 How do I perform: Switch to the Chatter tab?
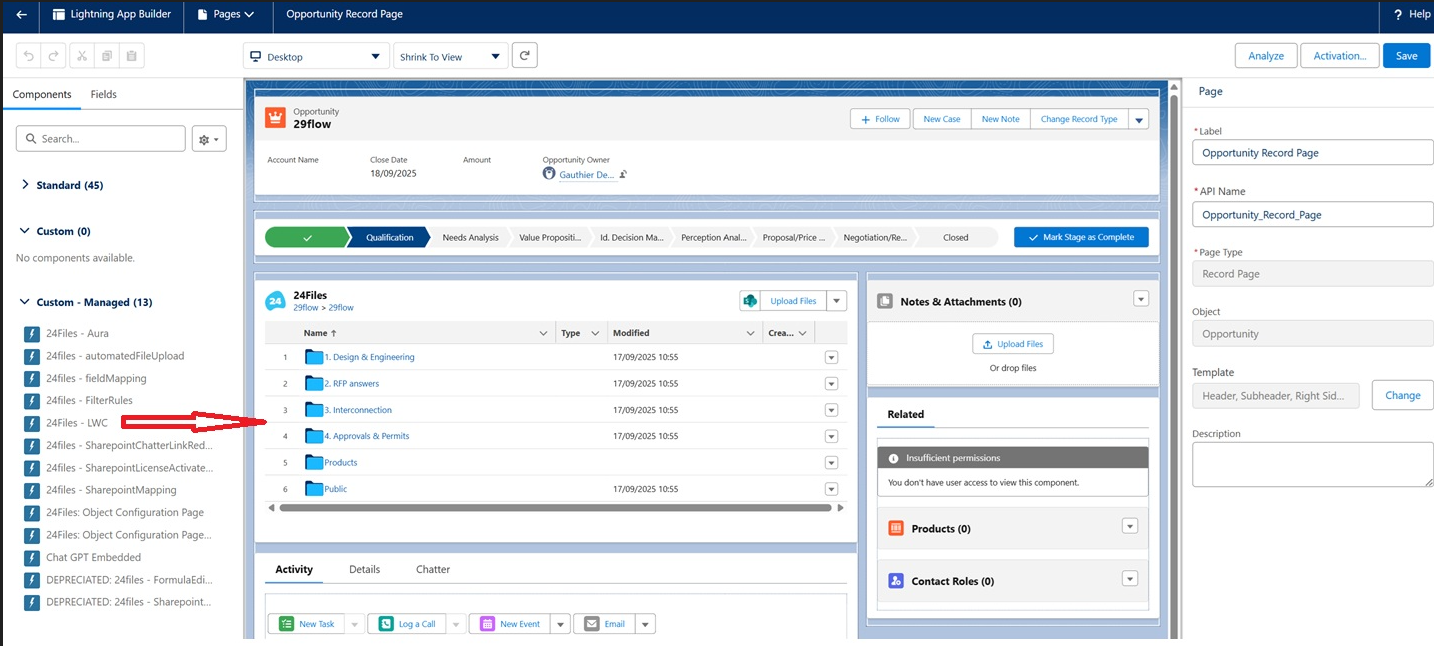432,569
